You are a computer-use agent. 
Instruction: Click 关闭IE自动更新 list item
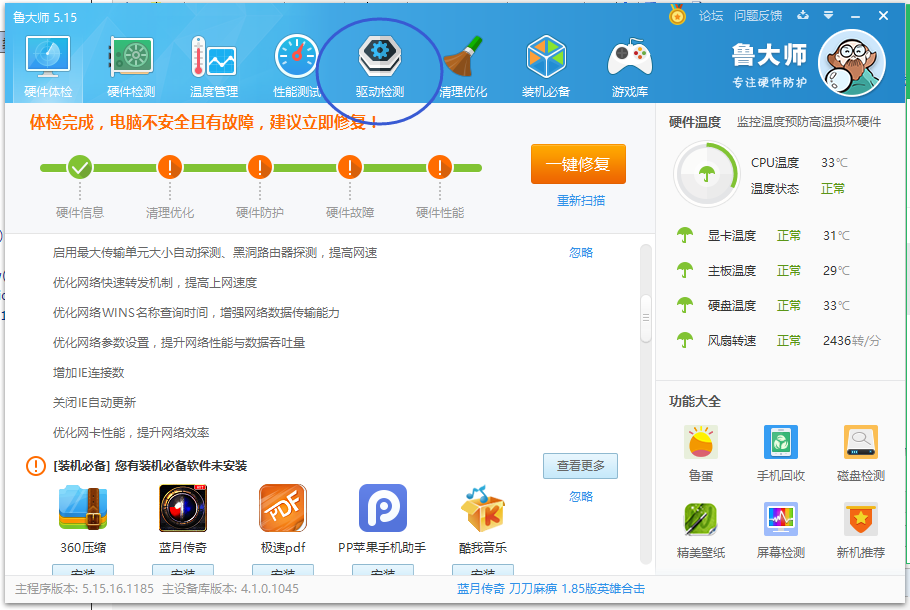click(x=94, y=403)
